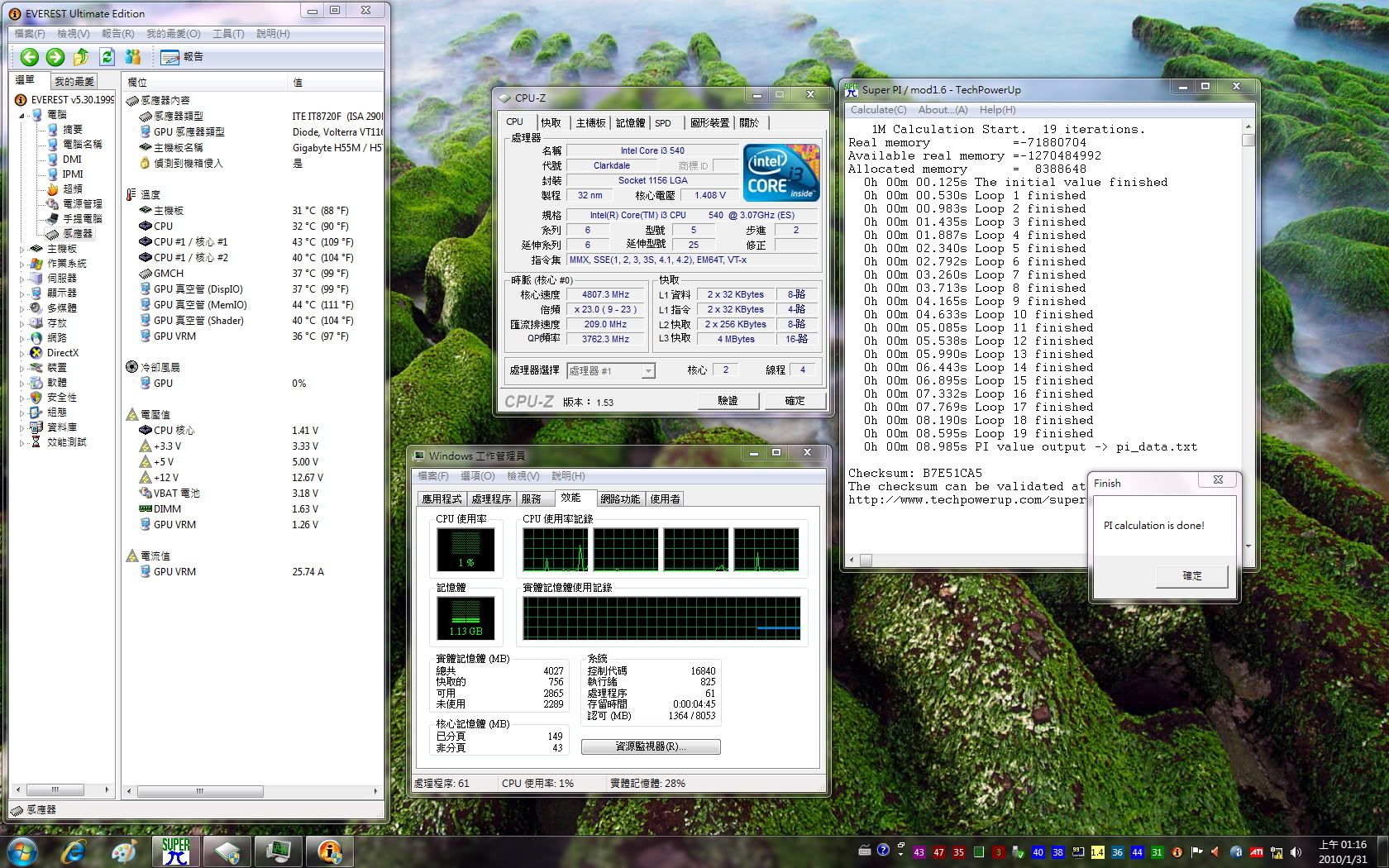Go forward with EVEREST green right arrow
Screen dimensions: 1389x868
pos(55,57)
